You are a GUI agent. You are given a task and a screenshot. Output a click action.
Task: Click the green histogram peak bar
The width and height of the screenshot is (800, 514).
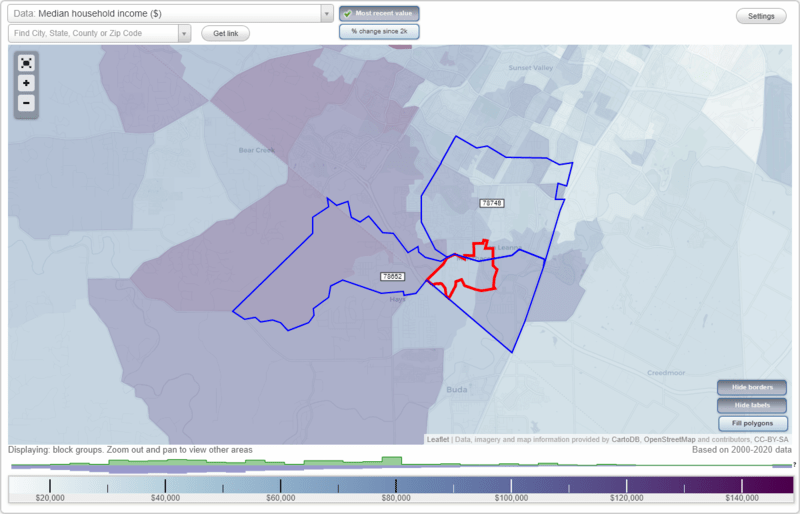click(x=392, y=461)
